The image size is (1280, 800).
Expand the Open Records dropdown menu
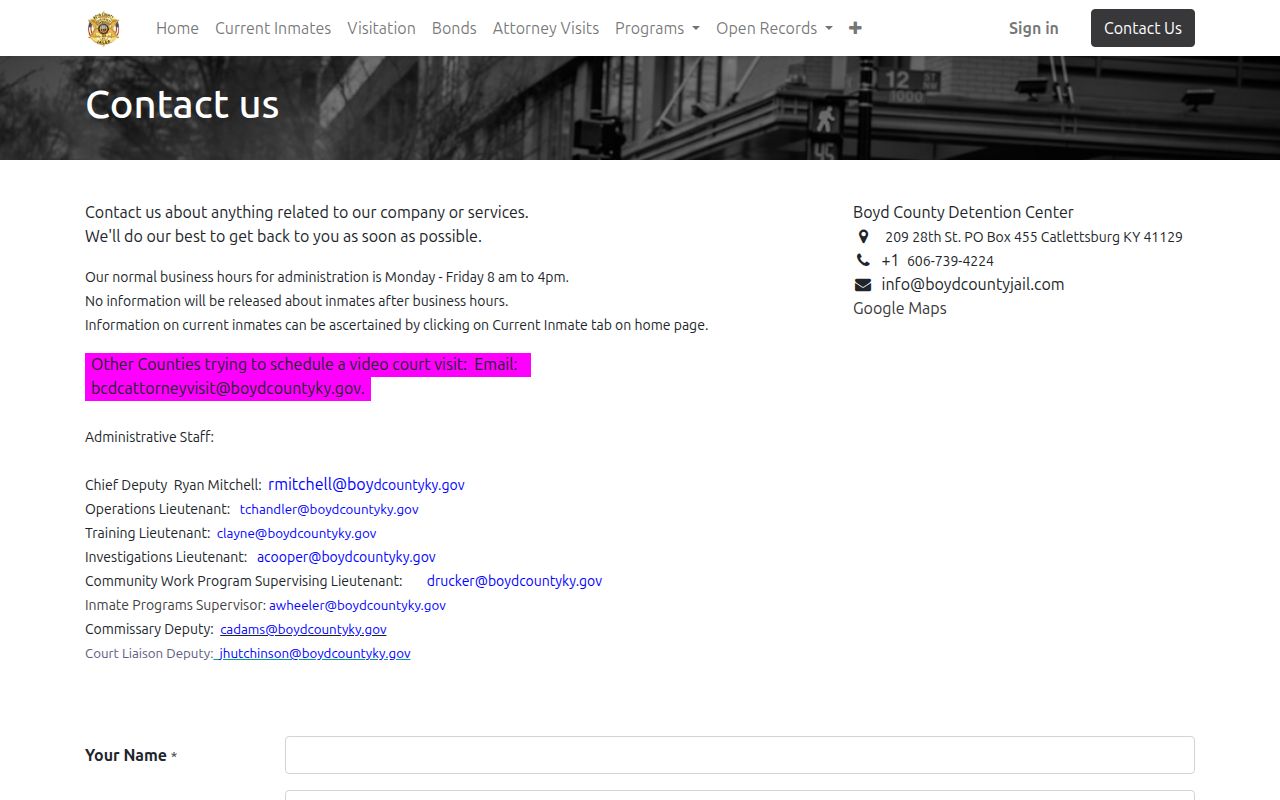point(774,28)
